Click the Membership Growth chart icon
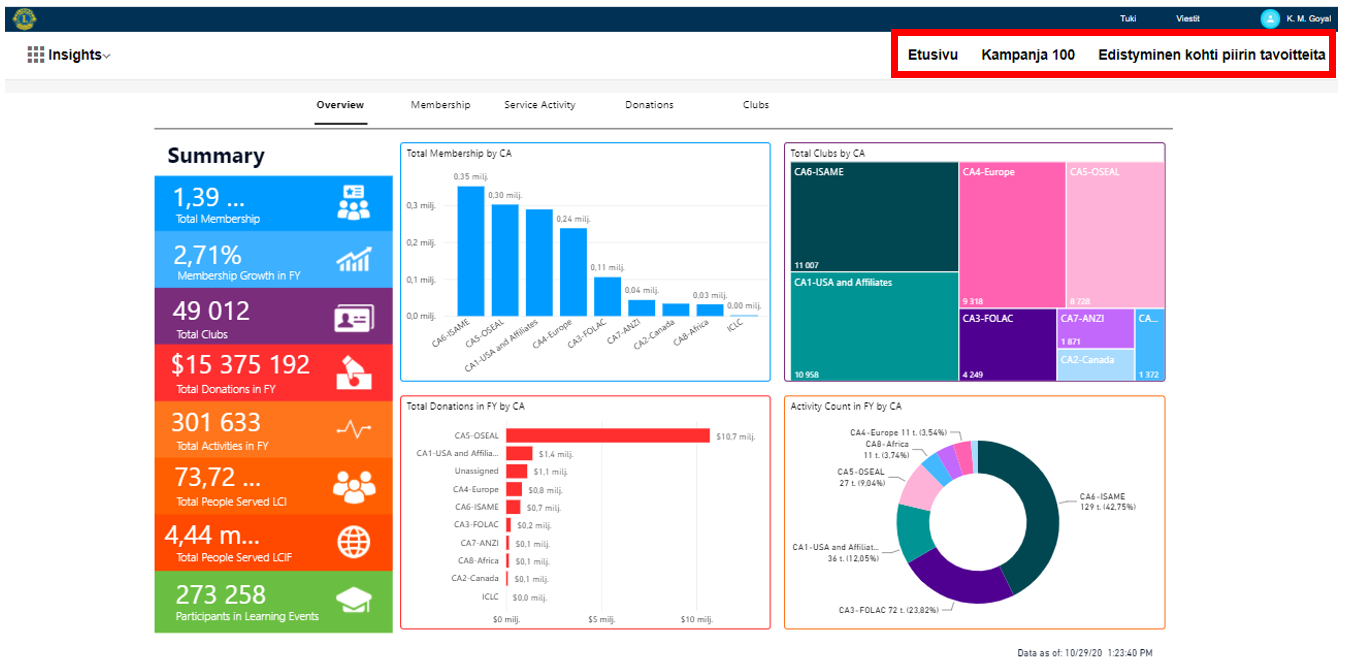This screenshot has height=671, width=1347. coord(353,260)
